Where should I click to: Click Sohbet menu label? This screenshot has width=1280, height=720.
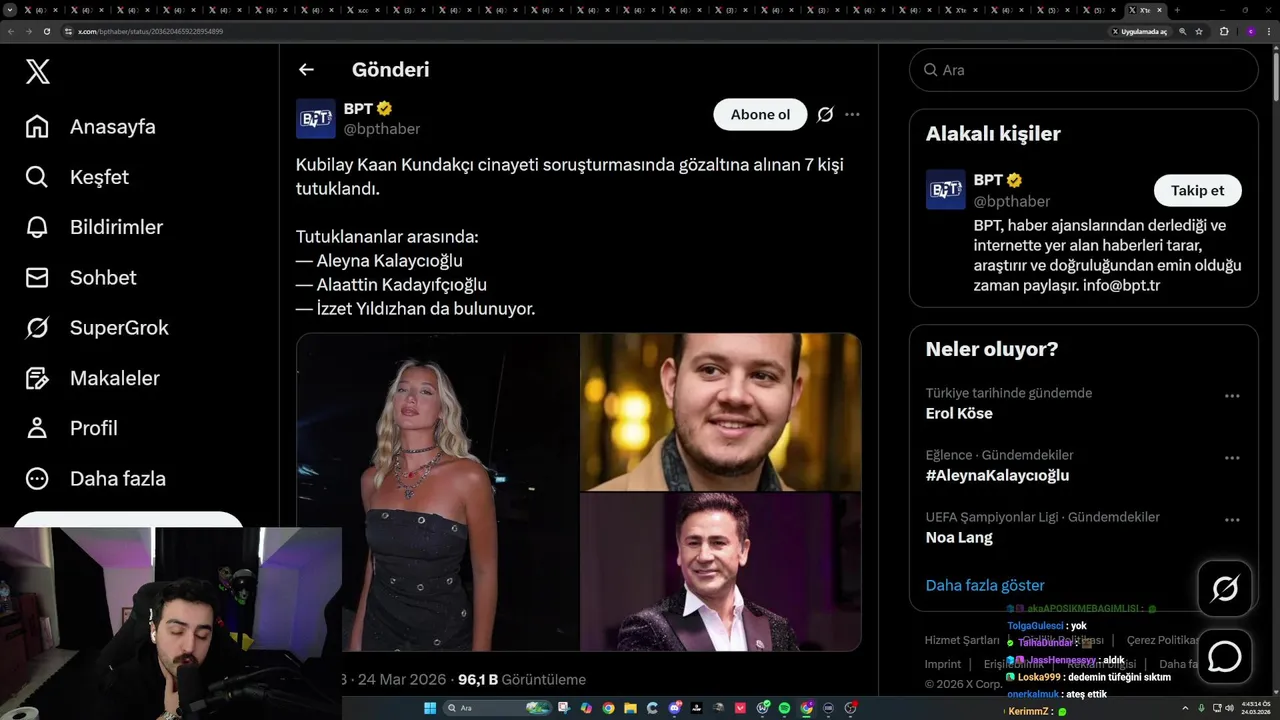(x=103, y=277)
